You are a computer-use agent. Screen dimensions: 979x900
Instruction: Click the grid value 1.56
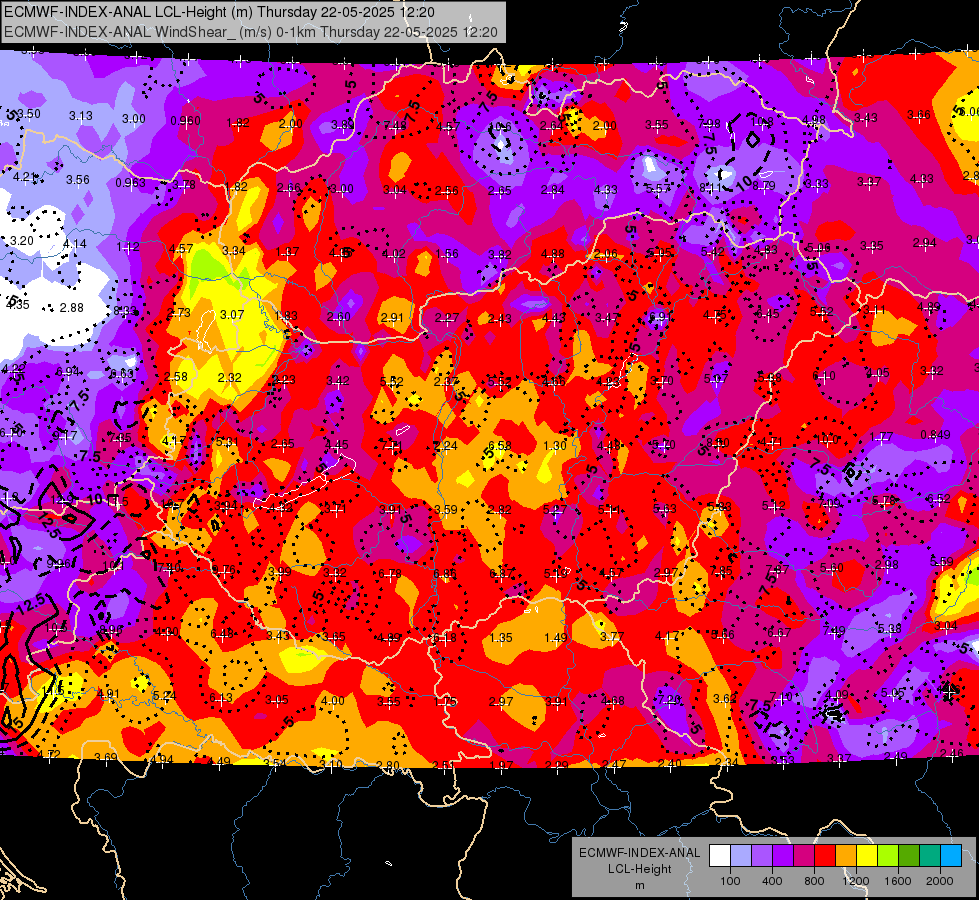(447, 254)
